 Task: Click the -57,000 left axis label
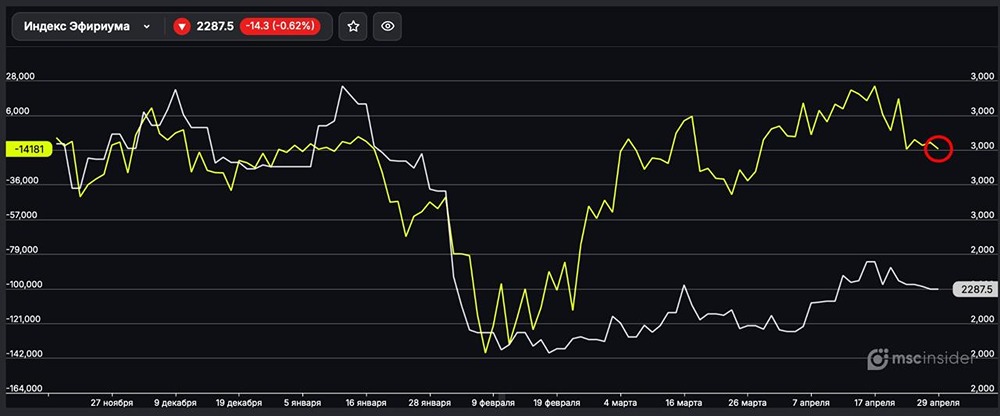point(22,216)
